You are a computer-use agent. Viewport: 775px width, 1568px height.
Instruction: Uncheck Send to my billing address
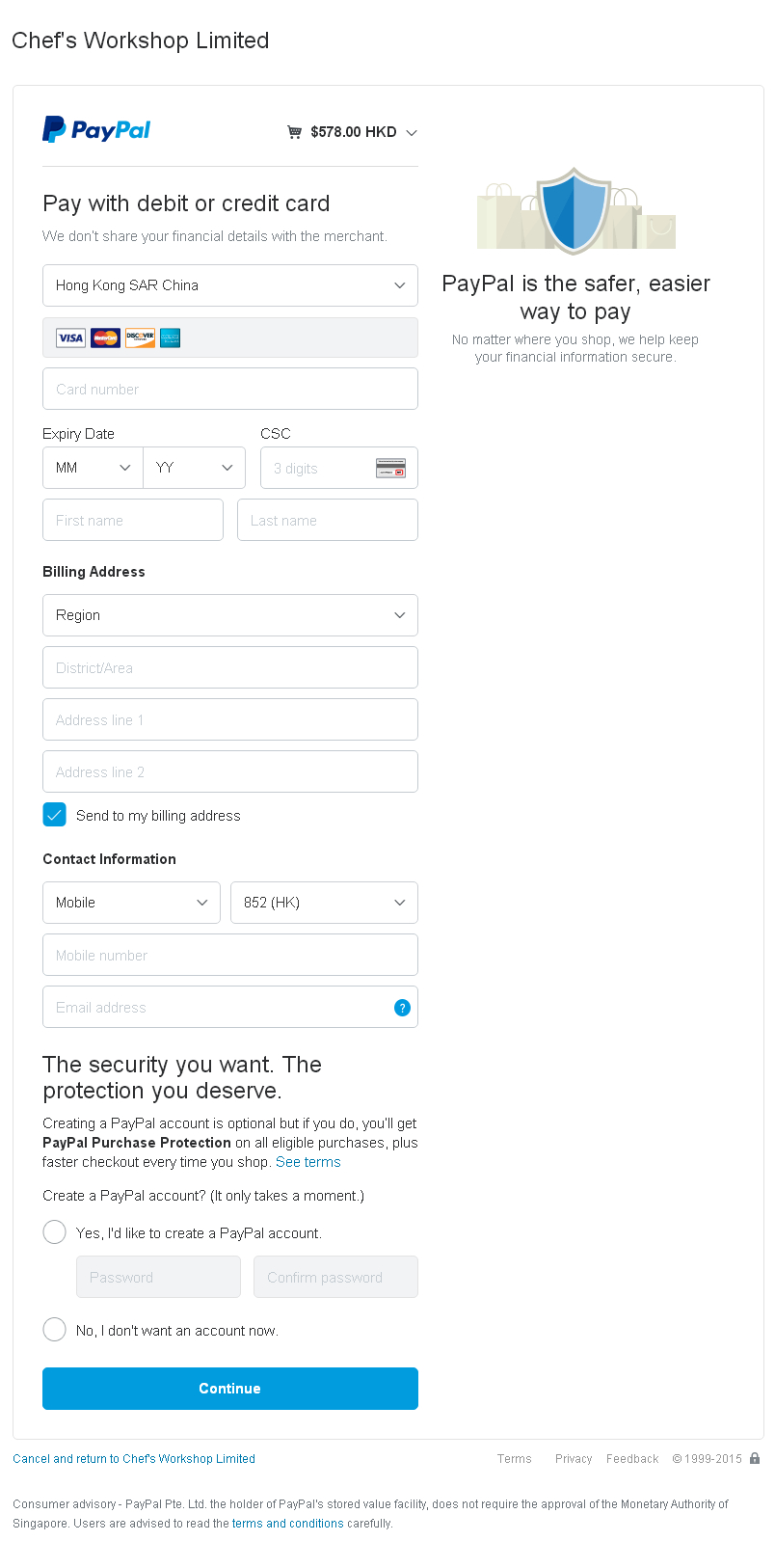55,815
